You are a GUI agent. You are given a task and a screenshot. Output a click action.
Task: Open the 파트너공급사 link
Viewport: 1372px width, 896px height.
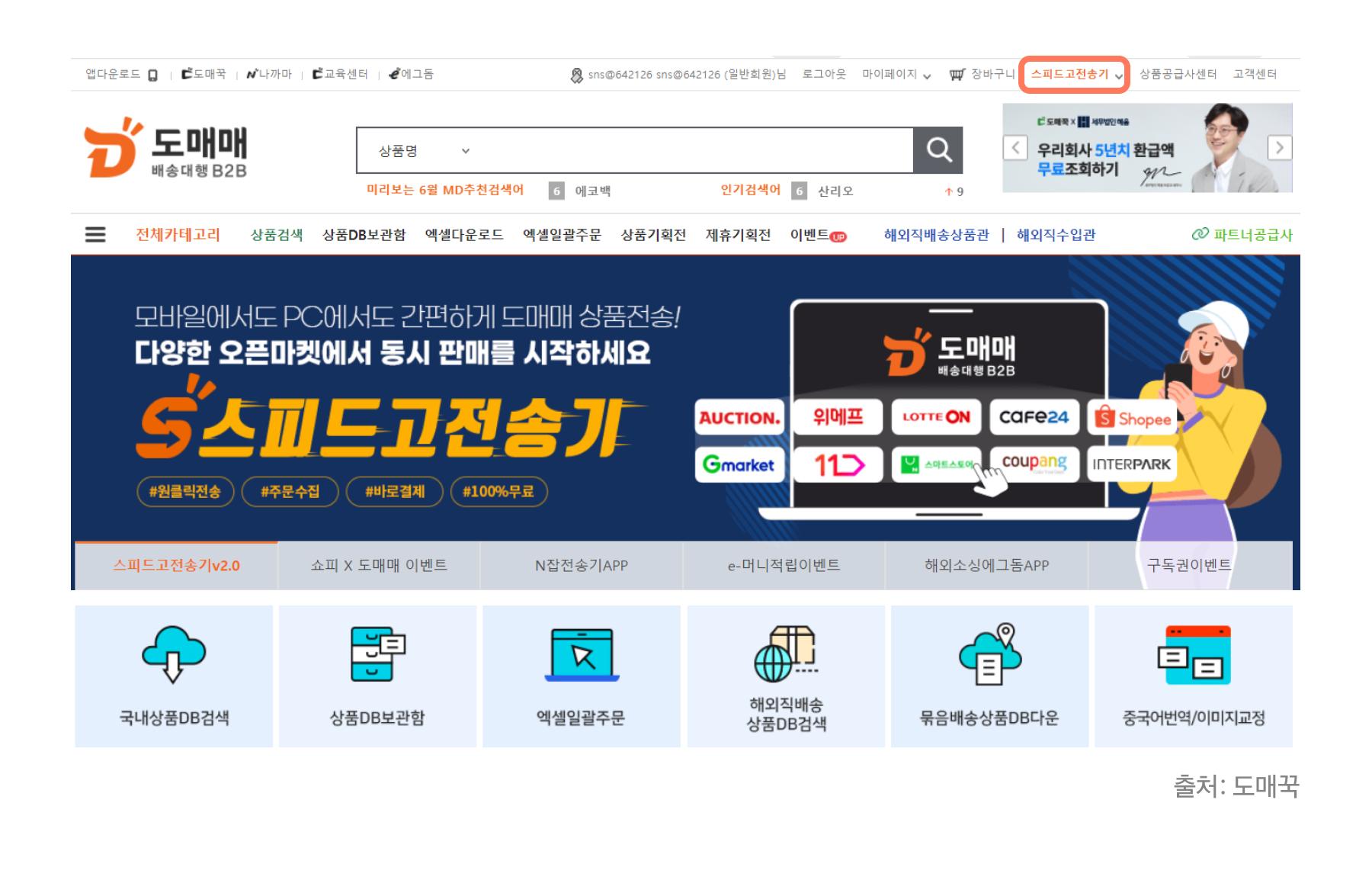1242,235
